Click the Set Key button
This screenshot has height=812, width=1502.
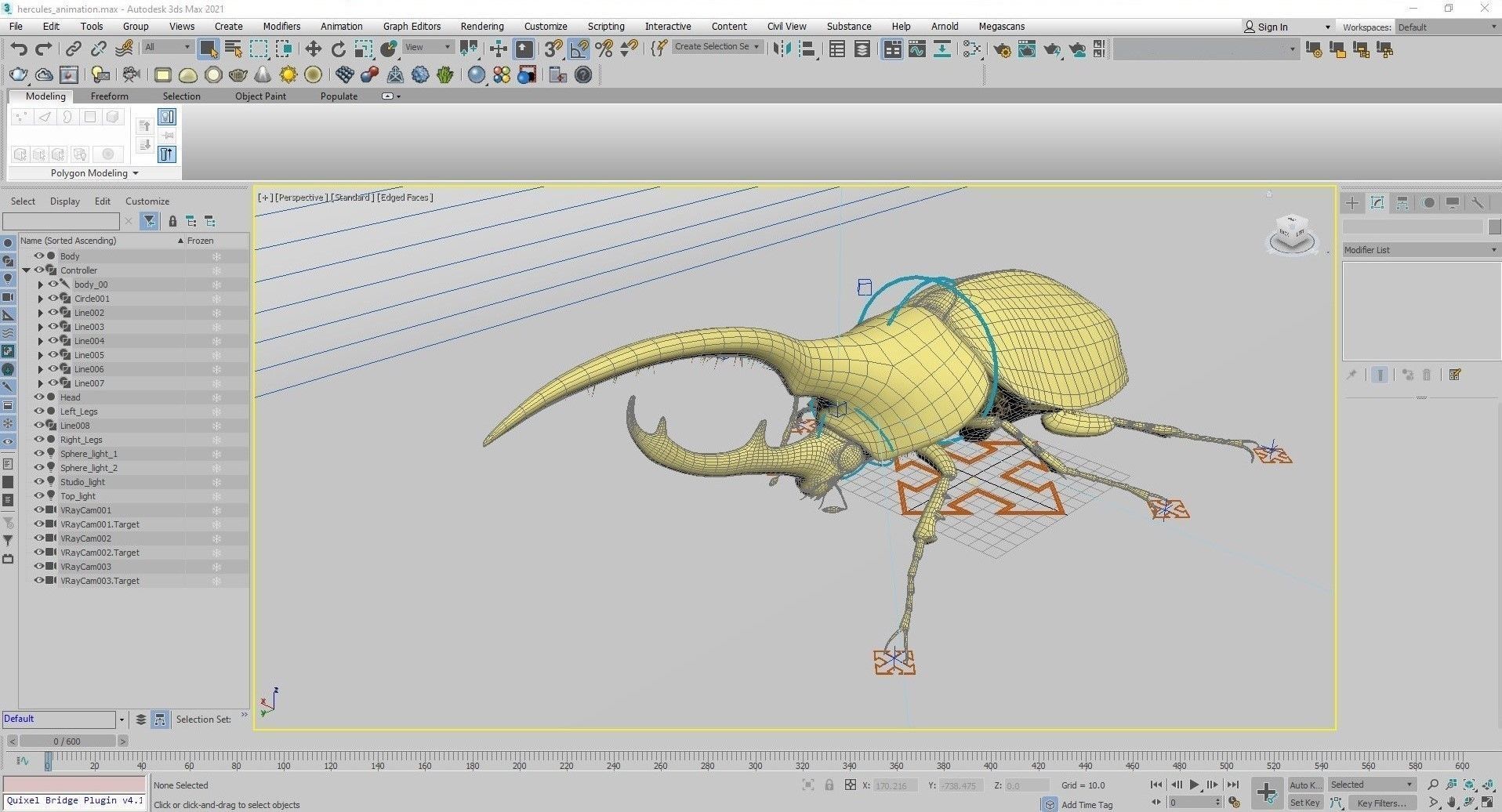tap(1304, 803)
